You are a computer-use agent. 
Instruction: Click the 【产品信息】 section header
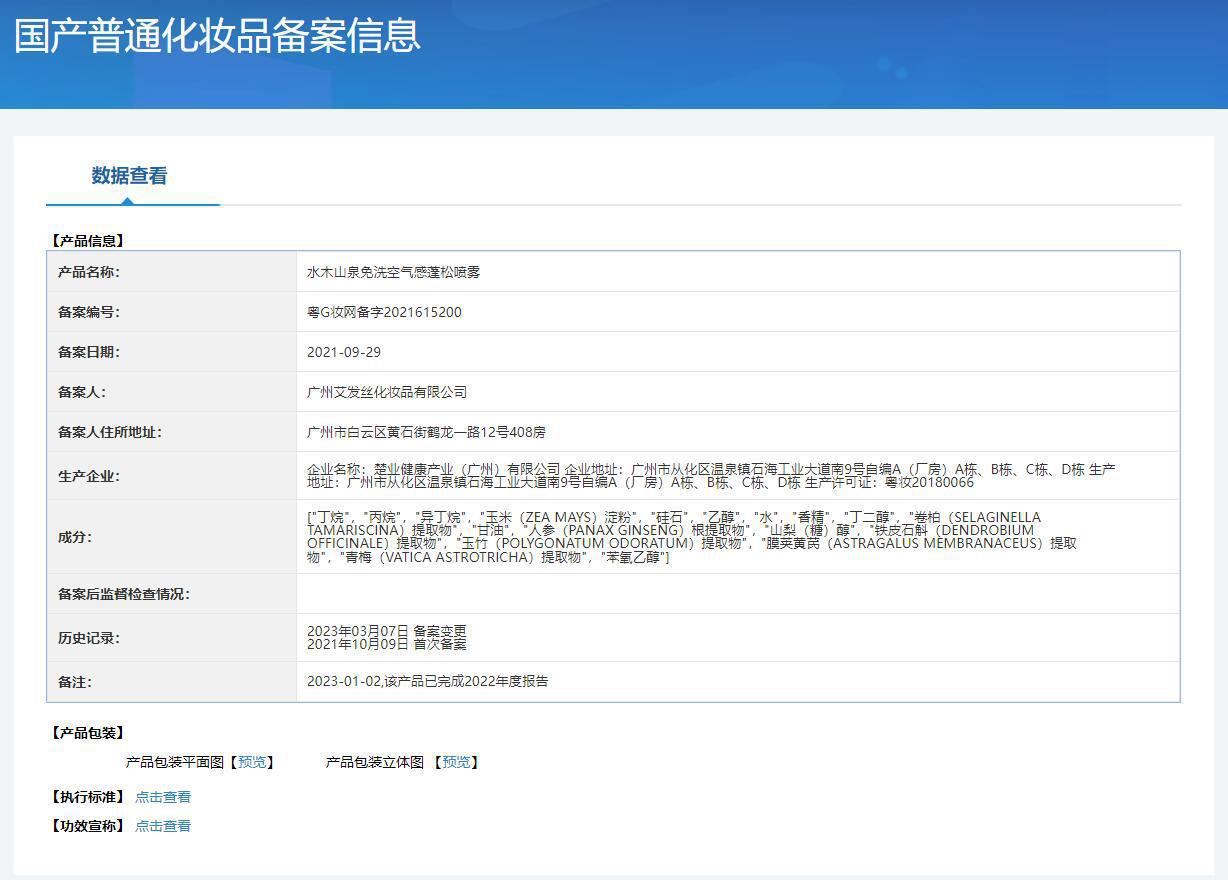[x=88, y=241]
